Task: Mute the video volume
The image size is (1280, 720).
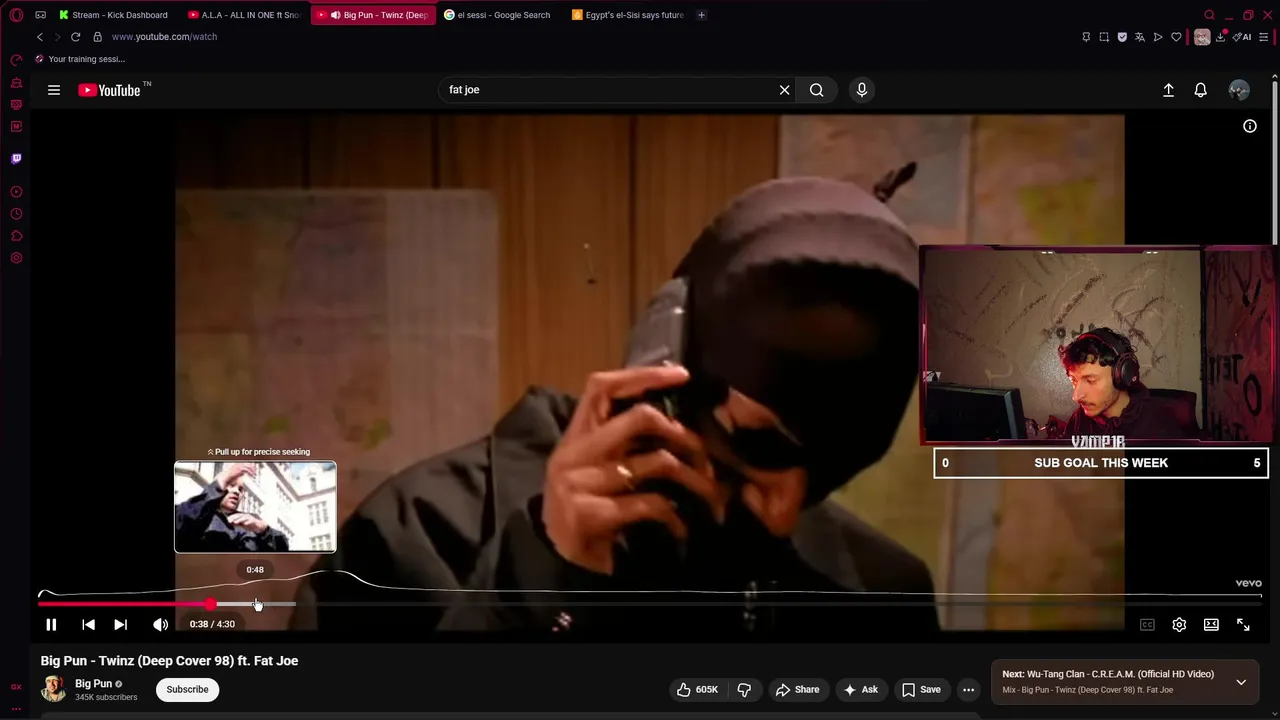Action: coord(160,625)
